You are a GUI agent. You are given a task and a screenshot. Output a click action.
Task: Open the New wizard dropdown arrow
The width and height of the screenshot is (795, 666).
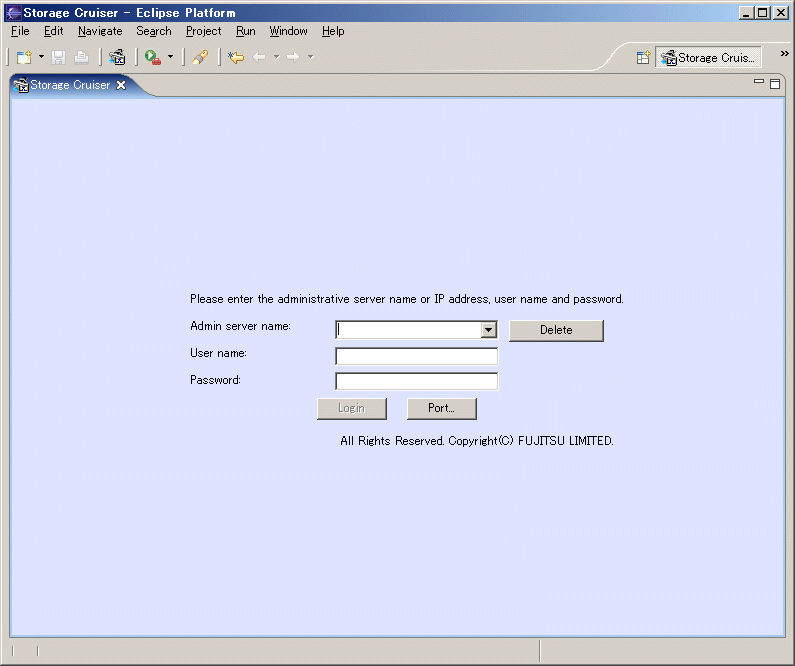[x=42, y=57]
